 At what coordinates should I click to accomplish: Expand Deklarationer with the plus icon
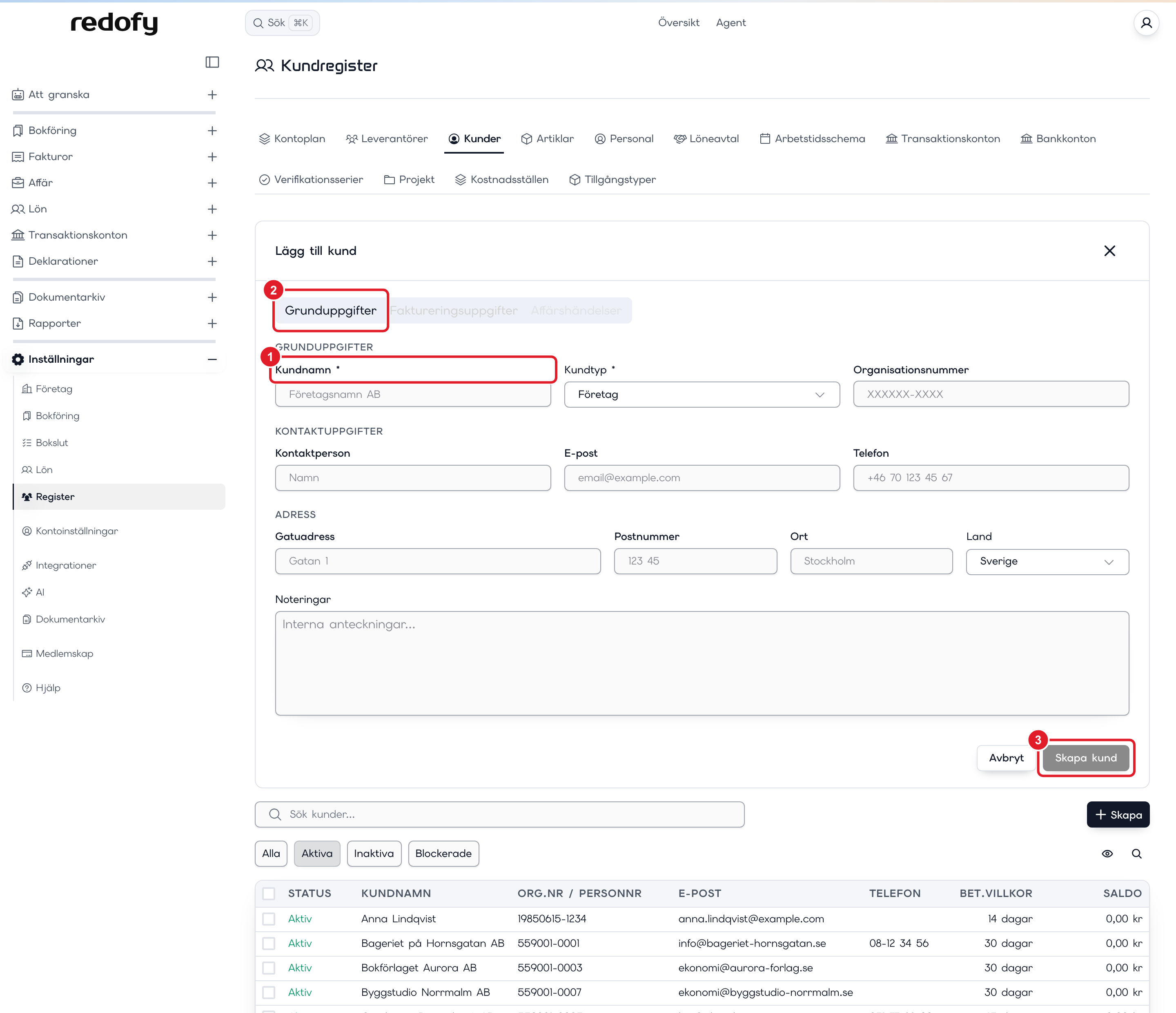click(212, 262)
